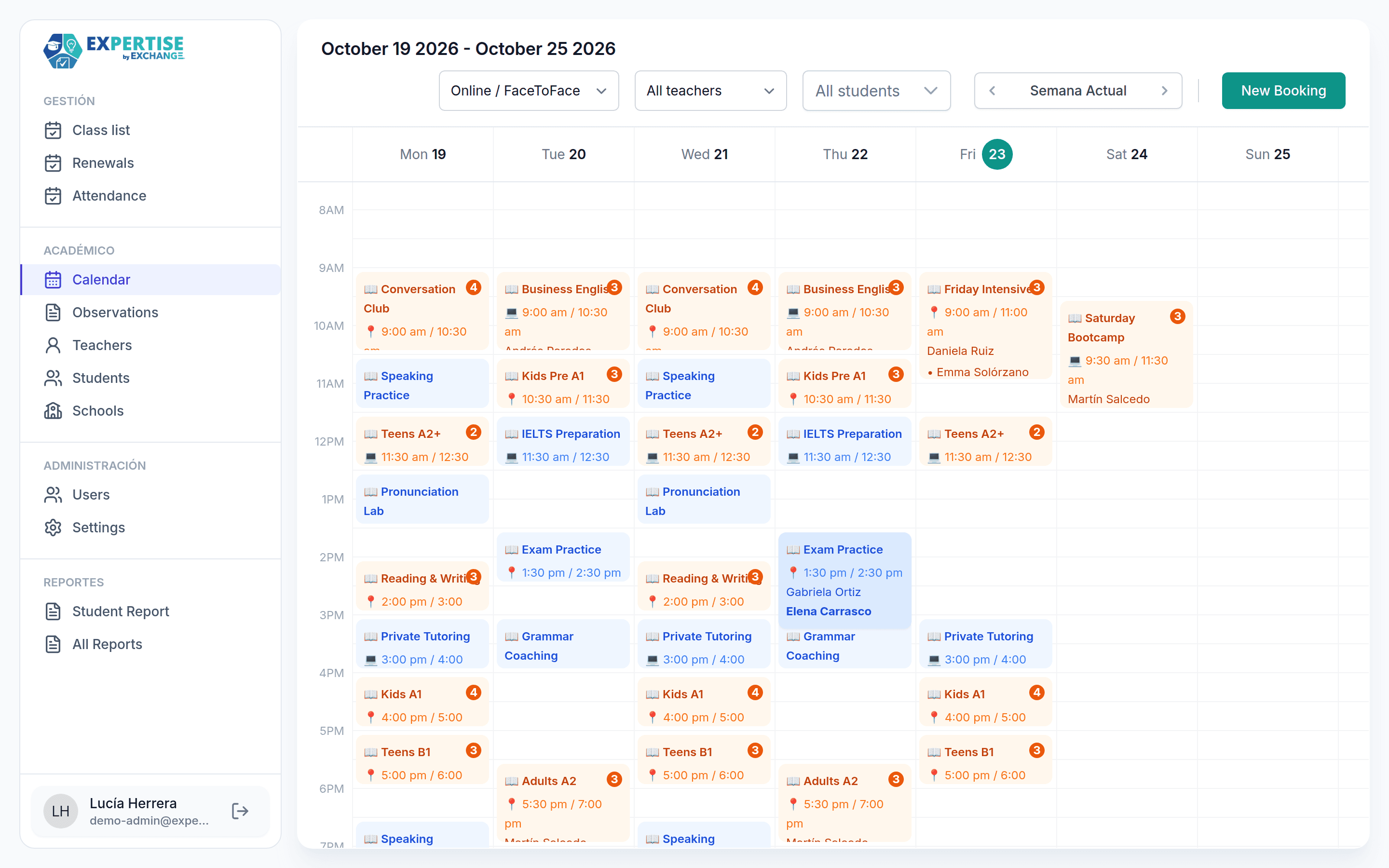1389x868 pixels.
Task: Click the Teachers person icon
Action: coord(53,345)
